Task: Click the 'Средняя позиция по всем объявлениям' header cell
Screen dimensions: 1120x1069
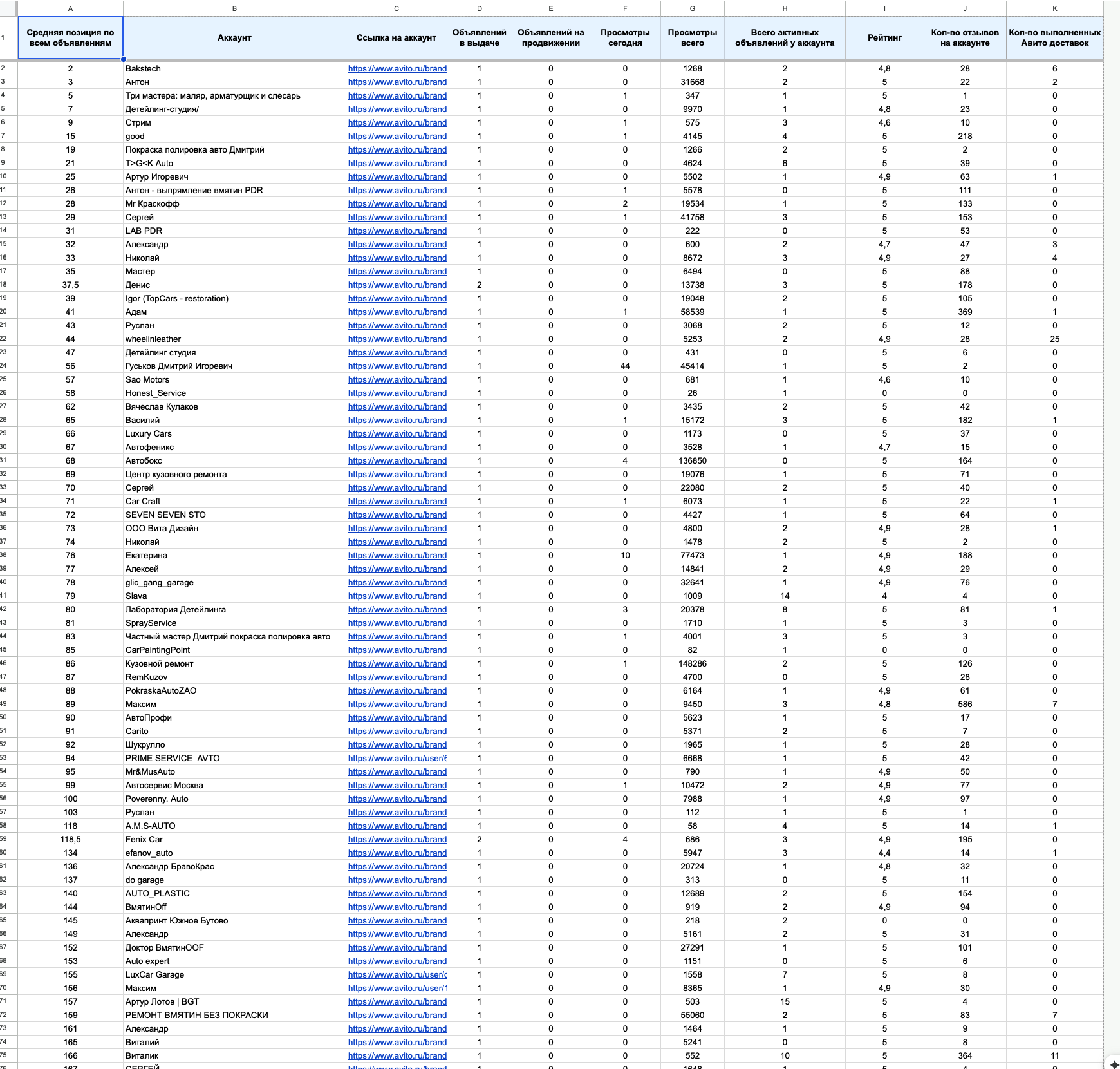Action: 70,38
